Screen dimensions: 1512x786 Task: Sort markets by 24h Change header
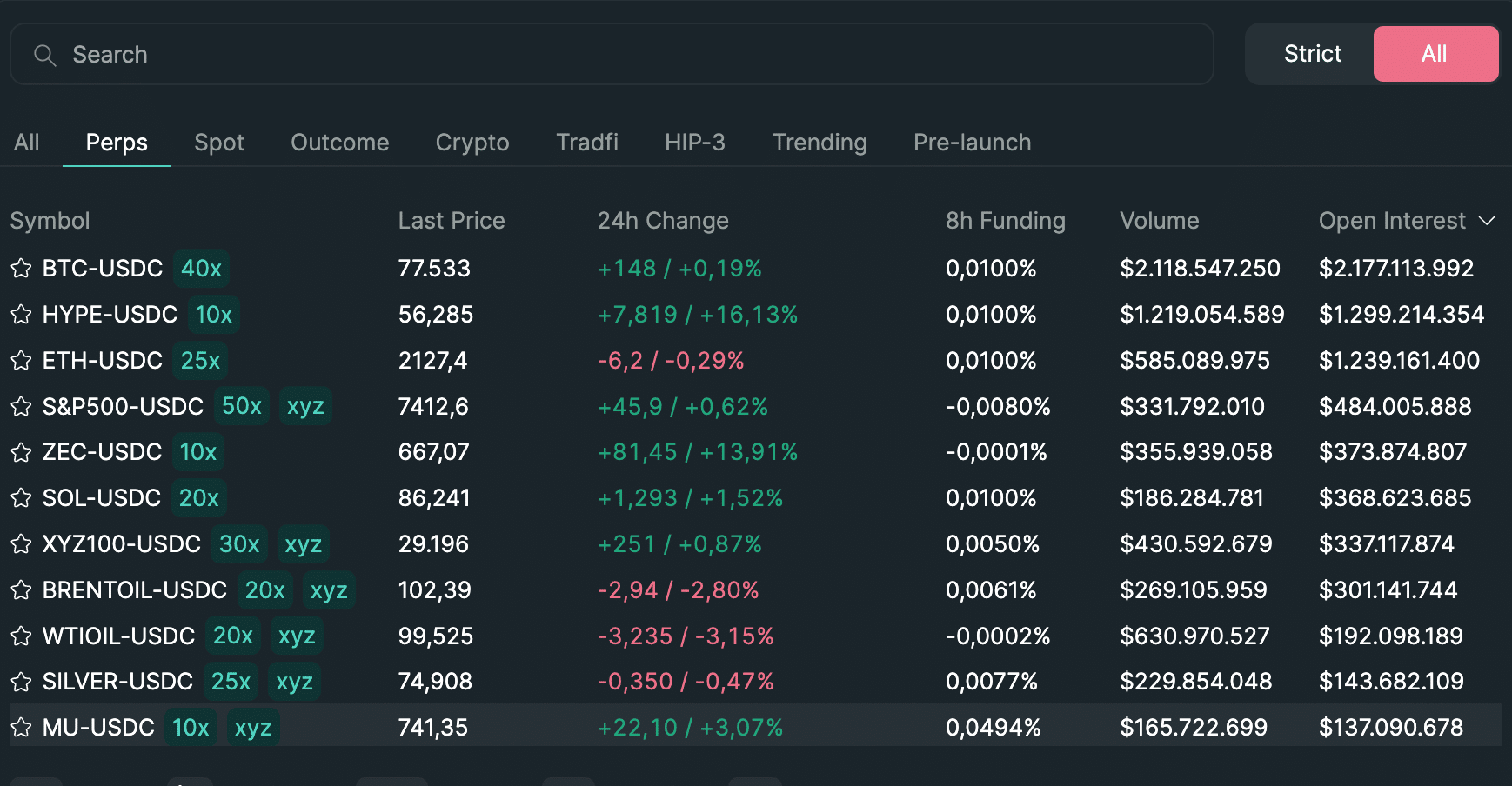coord(663,221)
